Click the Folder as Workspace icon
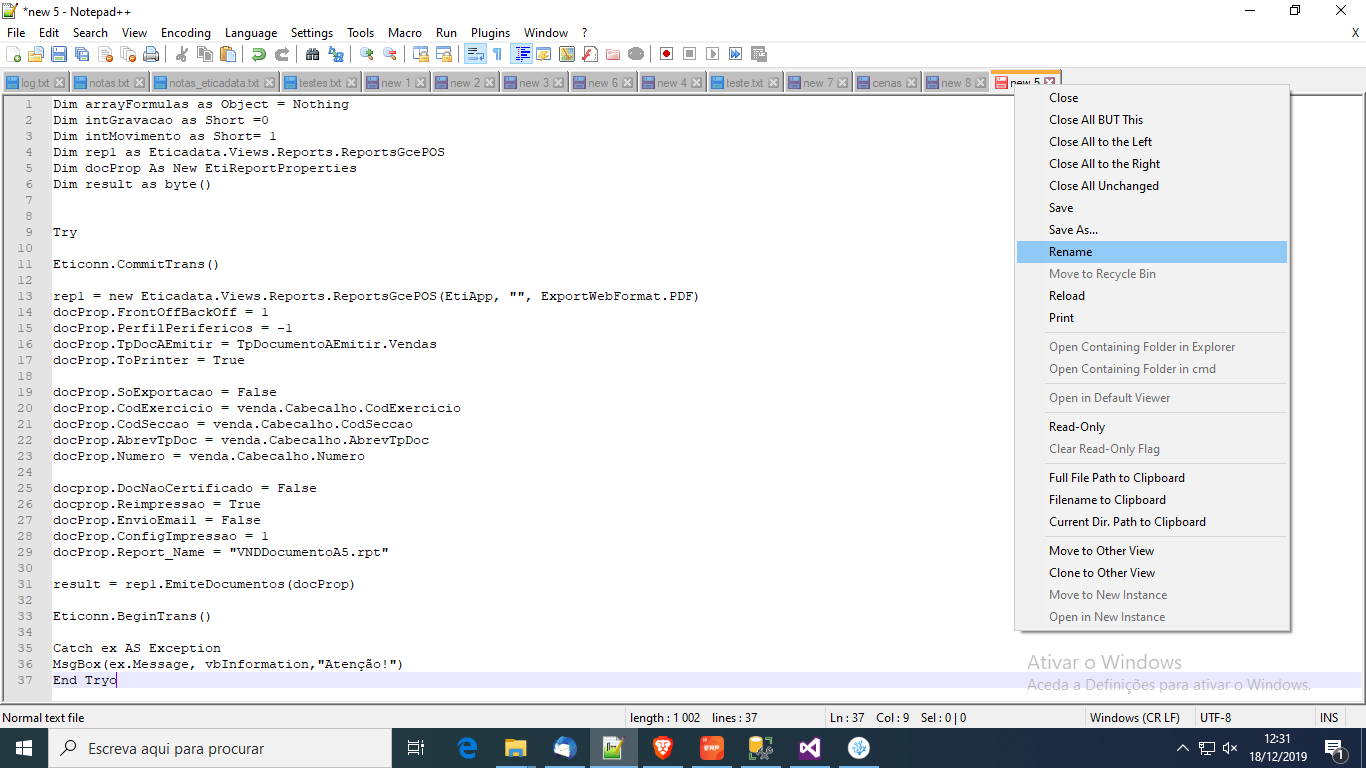This screenshot has width=1366, height=768. 613,54
